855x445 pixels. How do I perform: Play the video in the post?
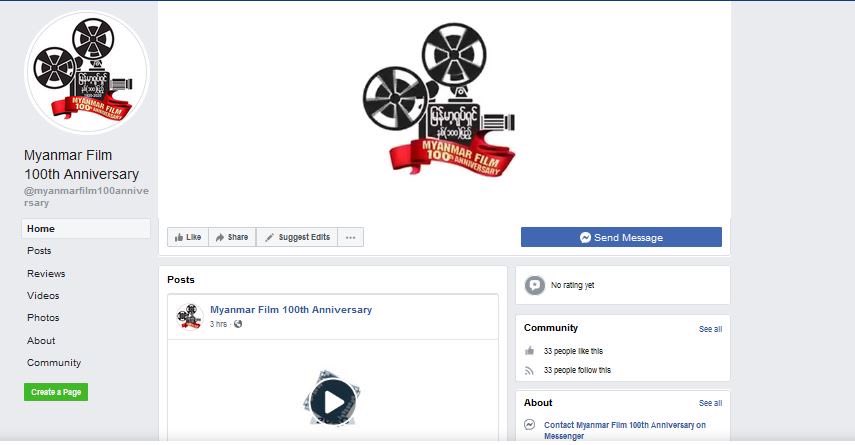pos(332,402)
